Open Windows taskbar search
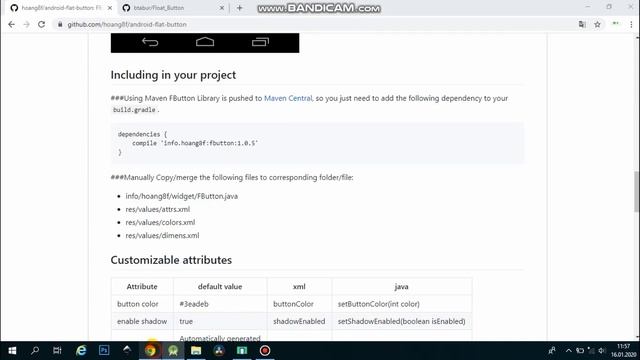The image size is (640, 360). pyautogui.click(x=35, y=351)
